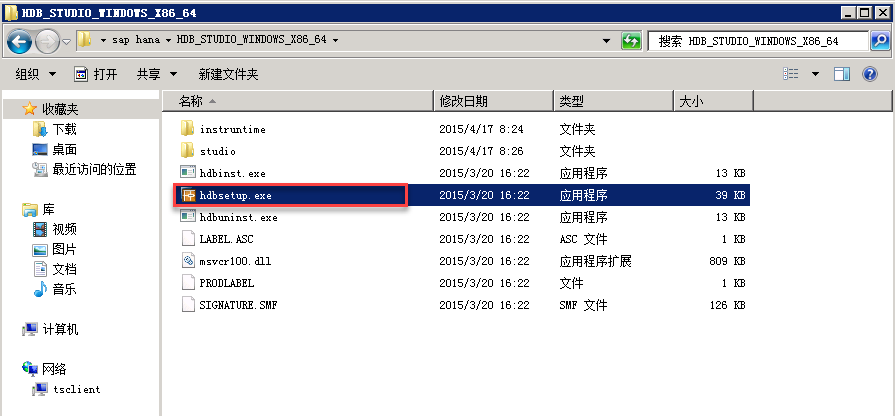Sort by the 大小 column header

(x=713, y=102)
